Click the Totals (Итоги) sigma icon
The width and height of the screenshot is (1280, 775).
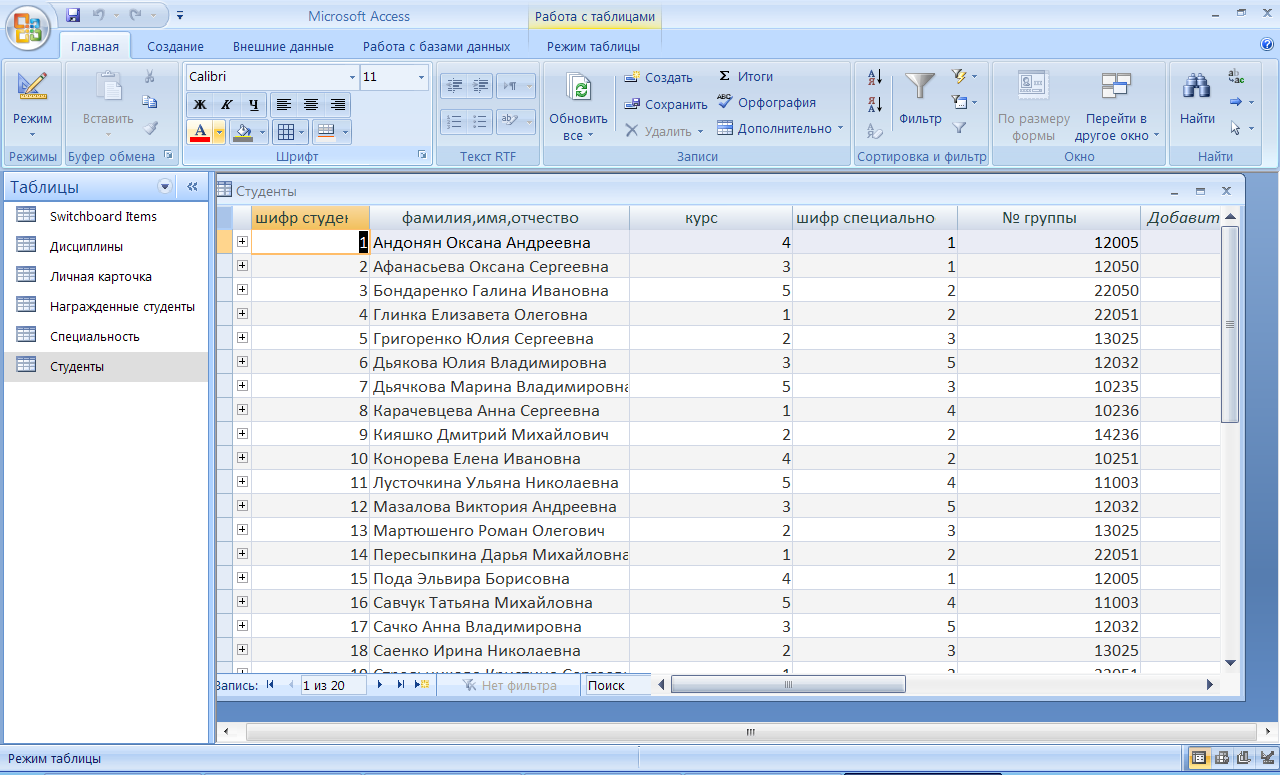click(x=725, y=76)
